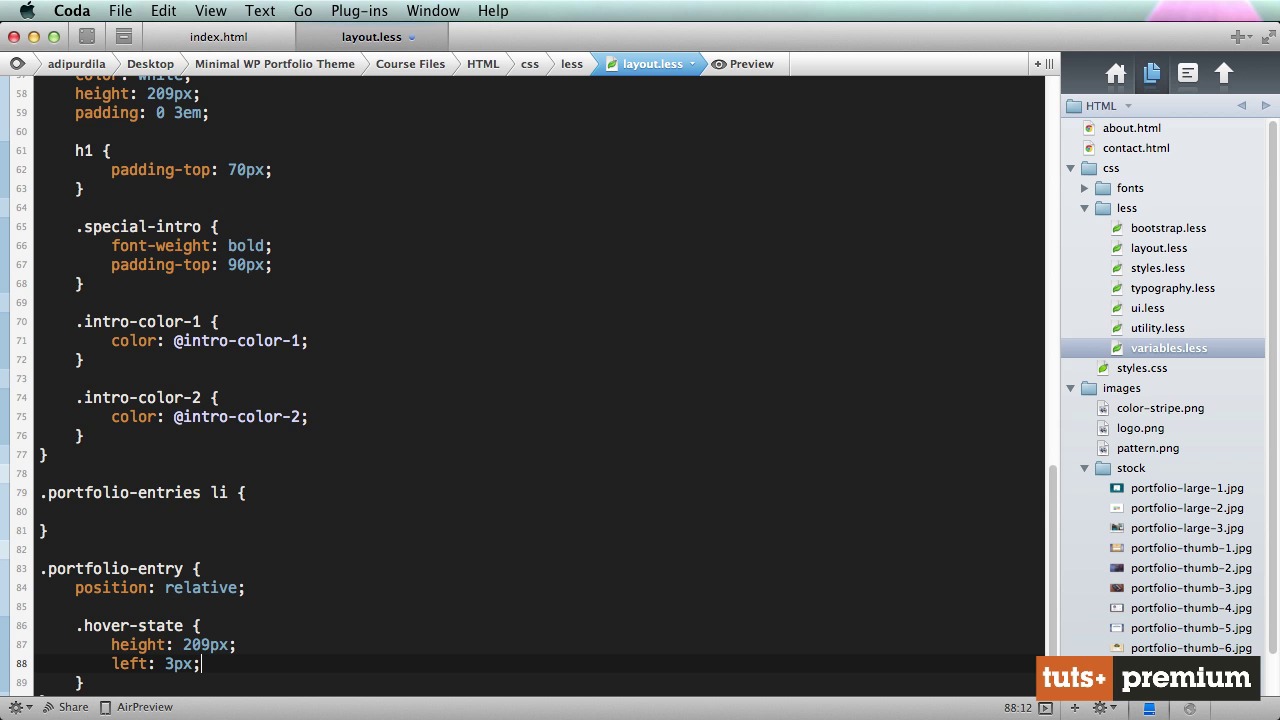The height and width of the screenshot is (720, 1280).
Task: Collapse the less folder
Action: click(1085, 208)
